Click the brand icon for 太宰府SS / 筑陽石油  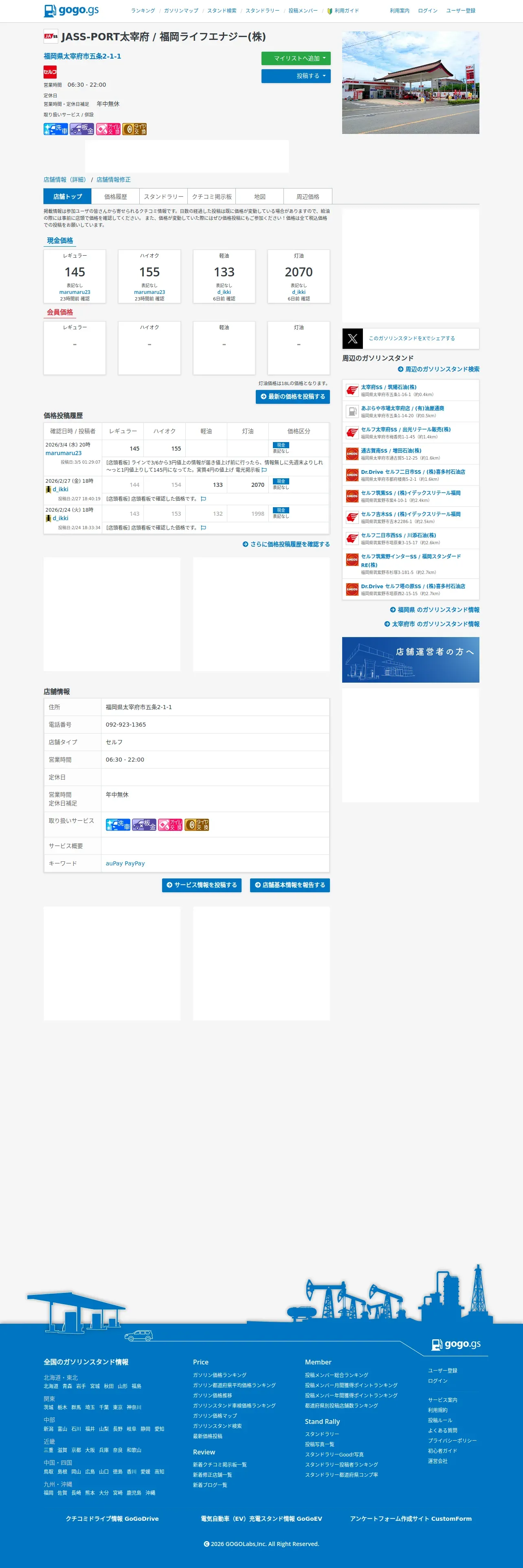(352, 390)
